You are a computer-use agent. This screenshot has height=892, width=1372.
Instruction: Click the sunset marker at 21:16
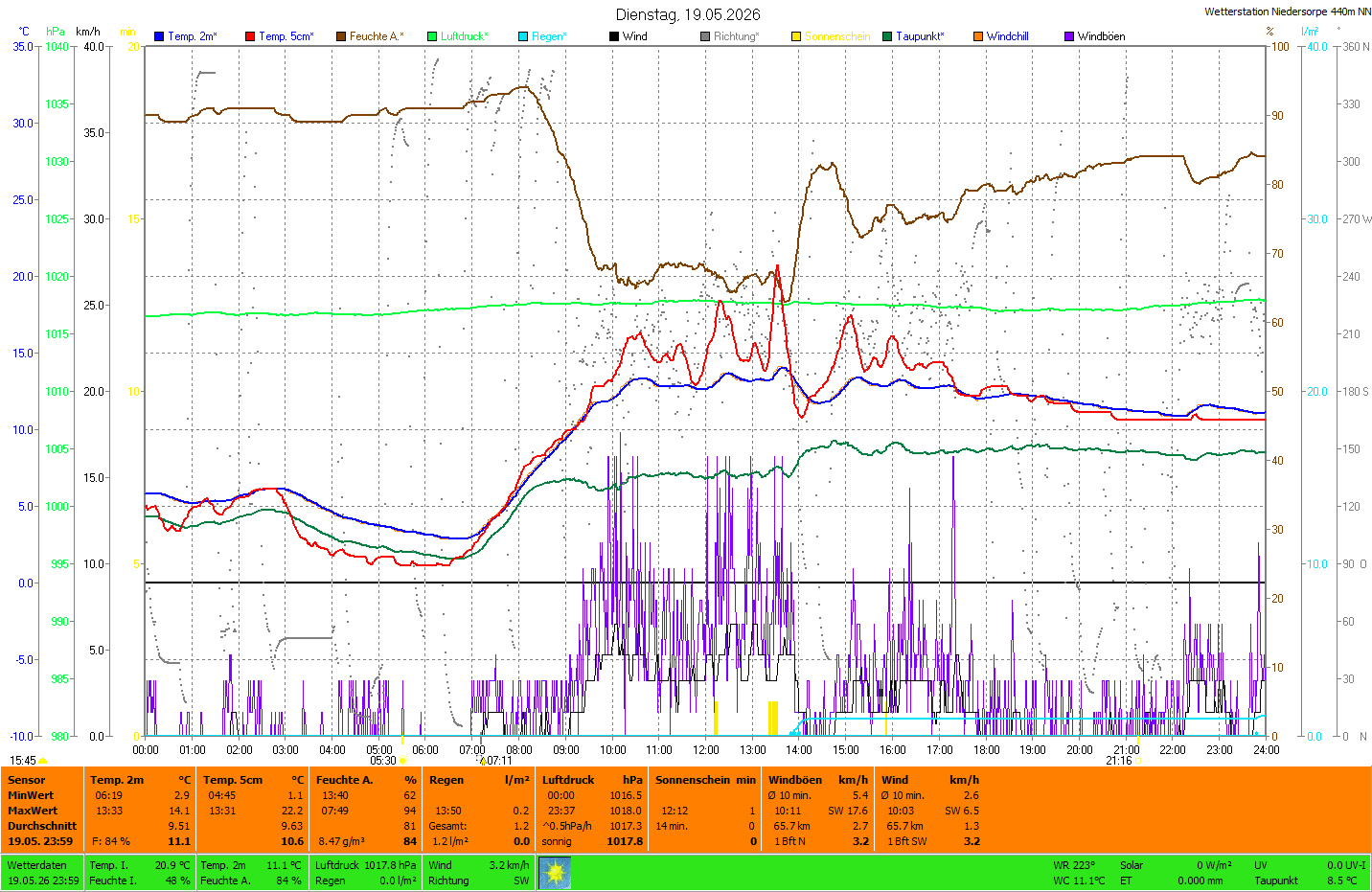[1123, 761]
